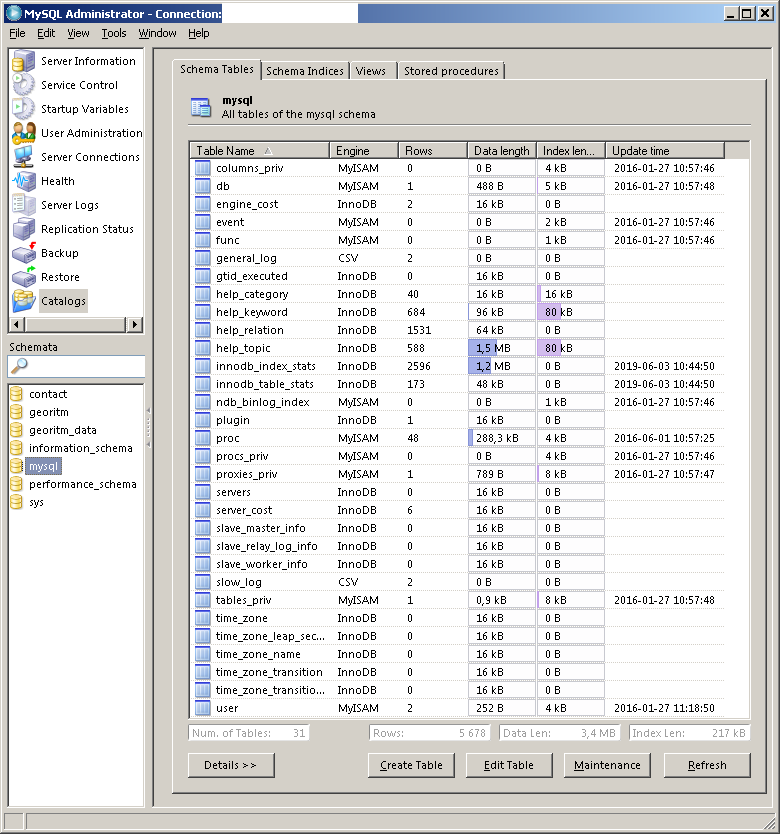Select the time_zone_name table row

coord(458,654)
